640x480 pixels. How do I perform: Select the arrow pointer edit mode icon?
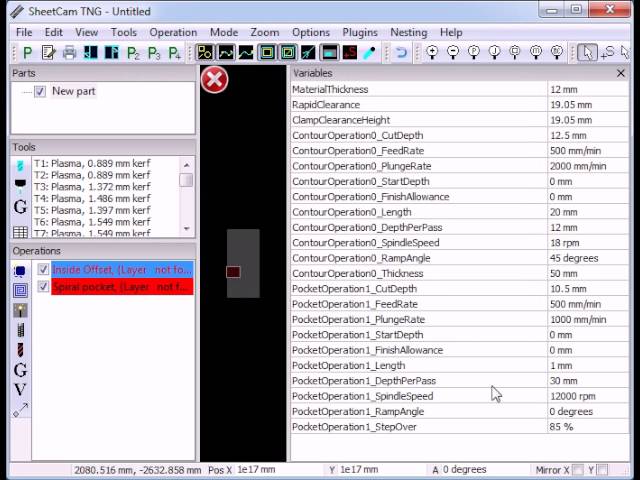pyautogui.click(x=587, y=53)
